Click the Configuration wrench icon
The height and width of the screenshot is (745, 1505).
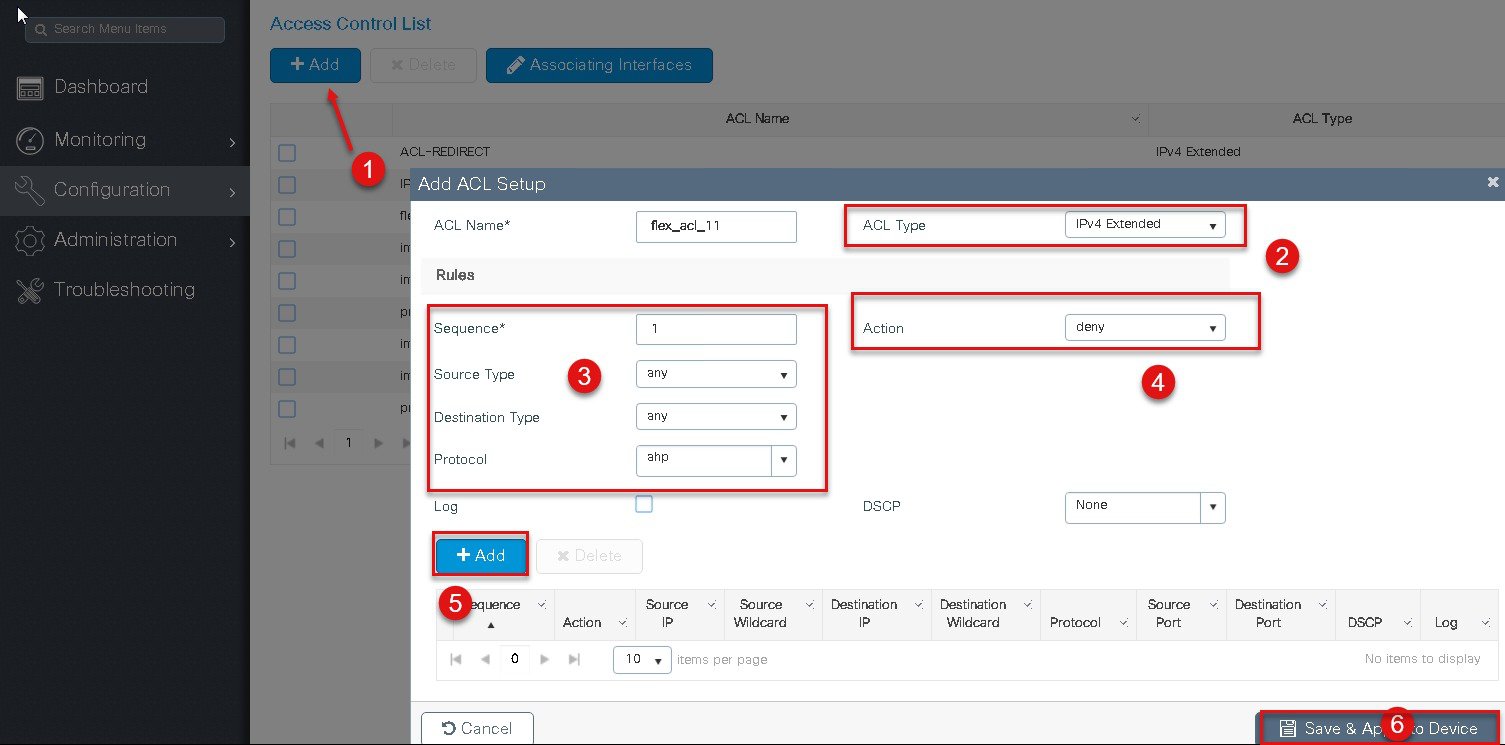tap(30, 190)
